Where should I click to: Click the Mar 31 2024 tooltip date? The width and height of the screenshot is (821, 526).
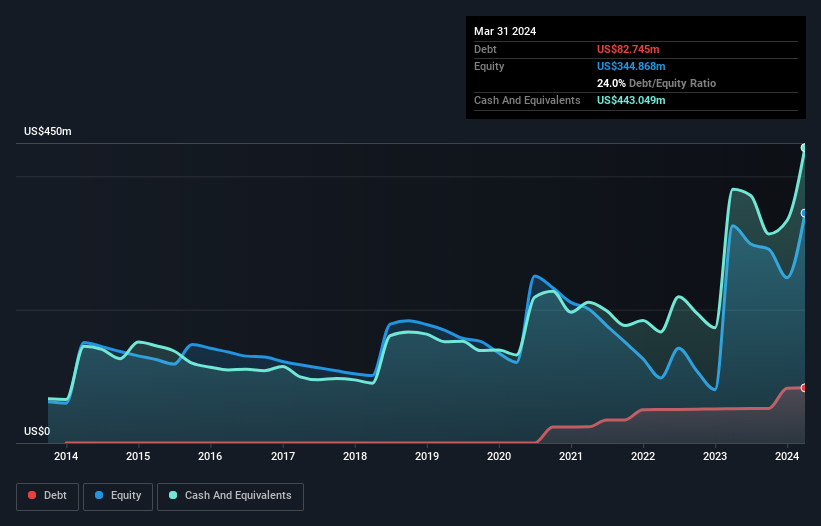(x=505, y=31)
